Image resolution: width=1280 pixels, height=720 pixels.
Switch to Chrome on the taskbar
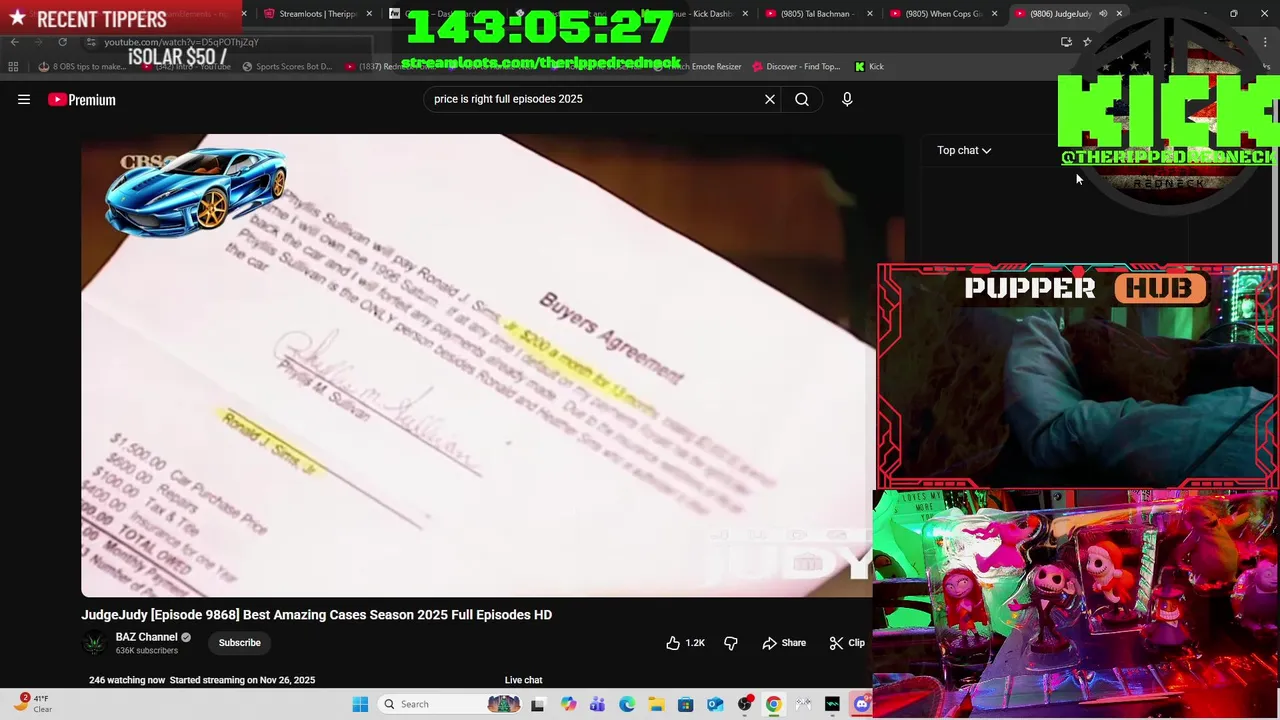click(773, 704)
